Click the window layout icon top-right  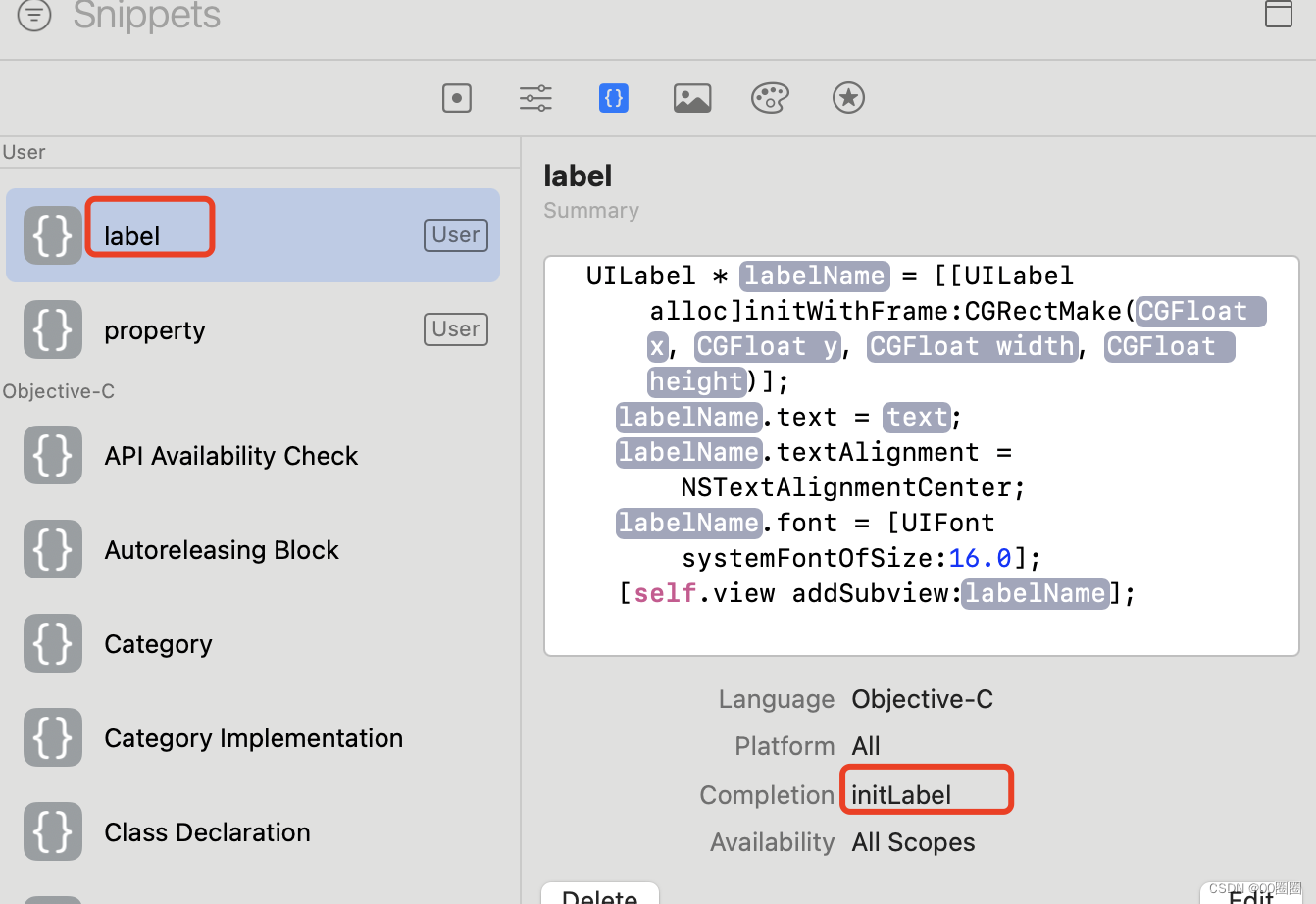tap(1278, 15)
